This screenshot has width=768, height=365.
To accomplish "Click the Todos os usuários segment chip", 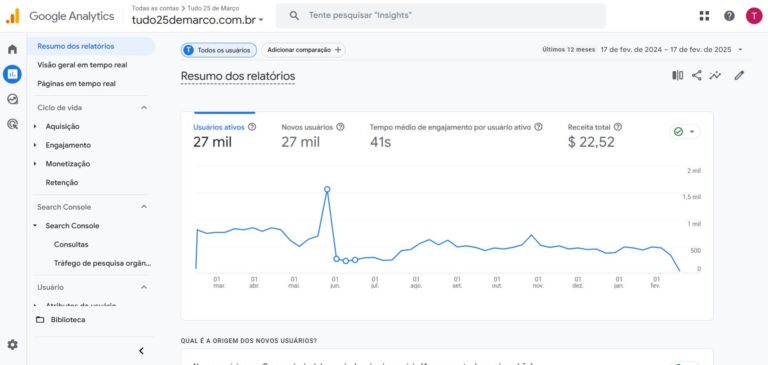I will 219,50.
